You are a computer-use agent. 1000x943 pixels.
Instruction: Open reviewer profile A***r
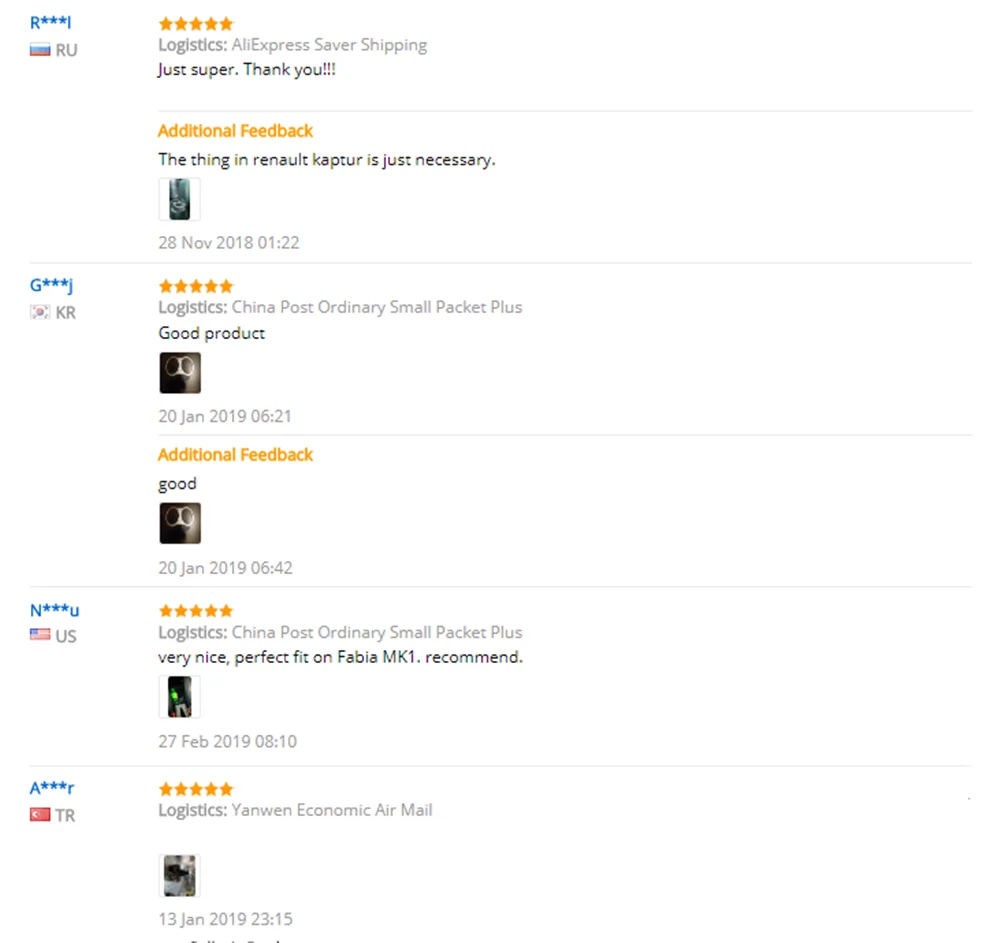tap(52, 788)
